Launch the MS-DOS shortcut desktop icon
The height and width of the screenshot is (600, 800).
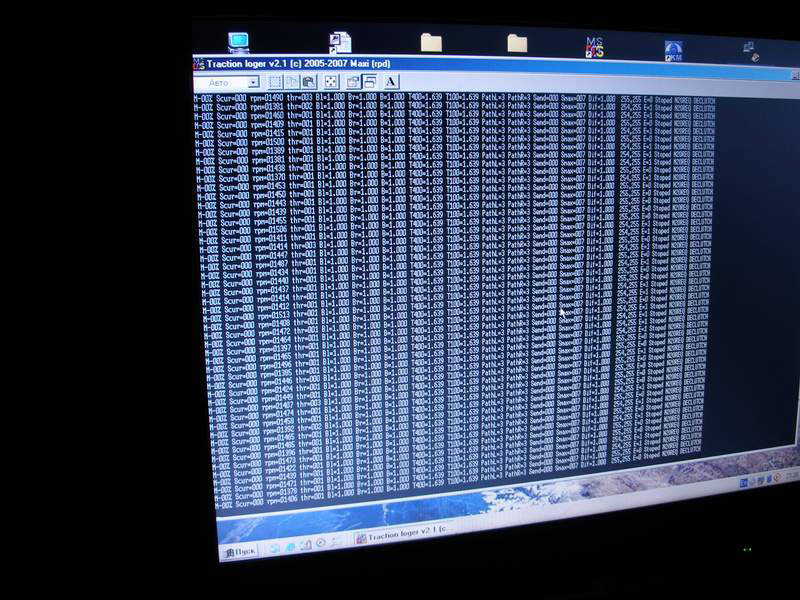pos(596,46)
